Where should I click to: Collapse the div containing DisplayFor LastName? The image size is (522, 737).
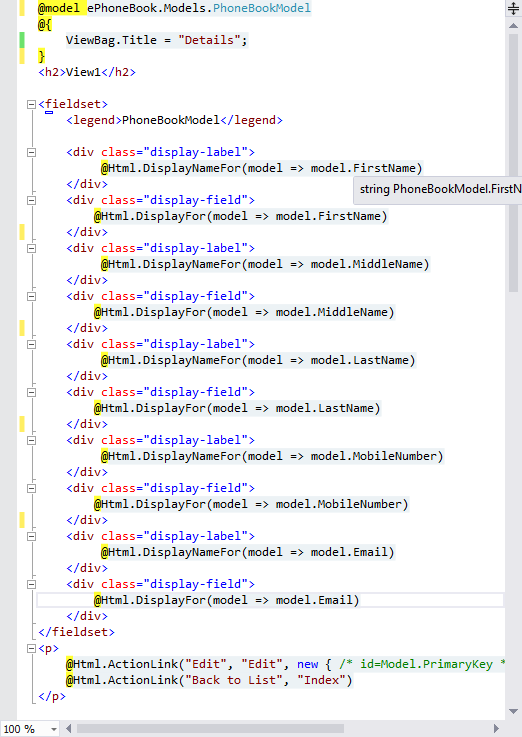point(31,392)
